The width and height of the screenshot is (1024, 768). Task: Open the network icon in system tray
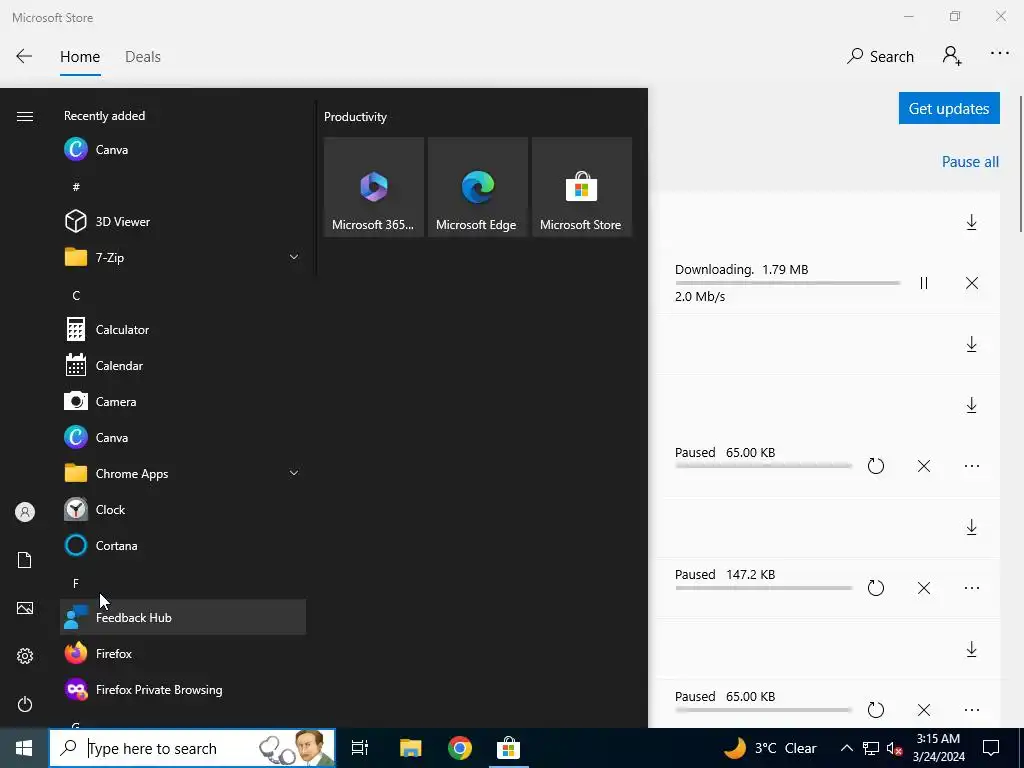click(871, 748)
